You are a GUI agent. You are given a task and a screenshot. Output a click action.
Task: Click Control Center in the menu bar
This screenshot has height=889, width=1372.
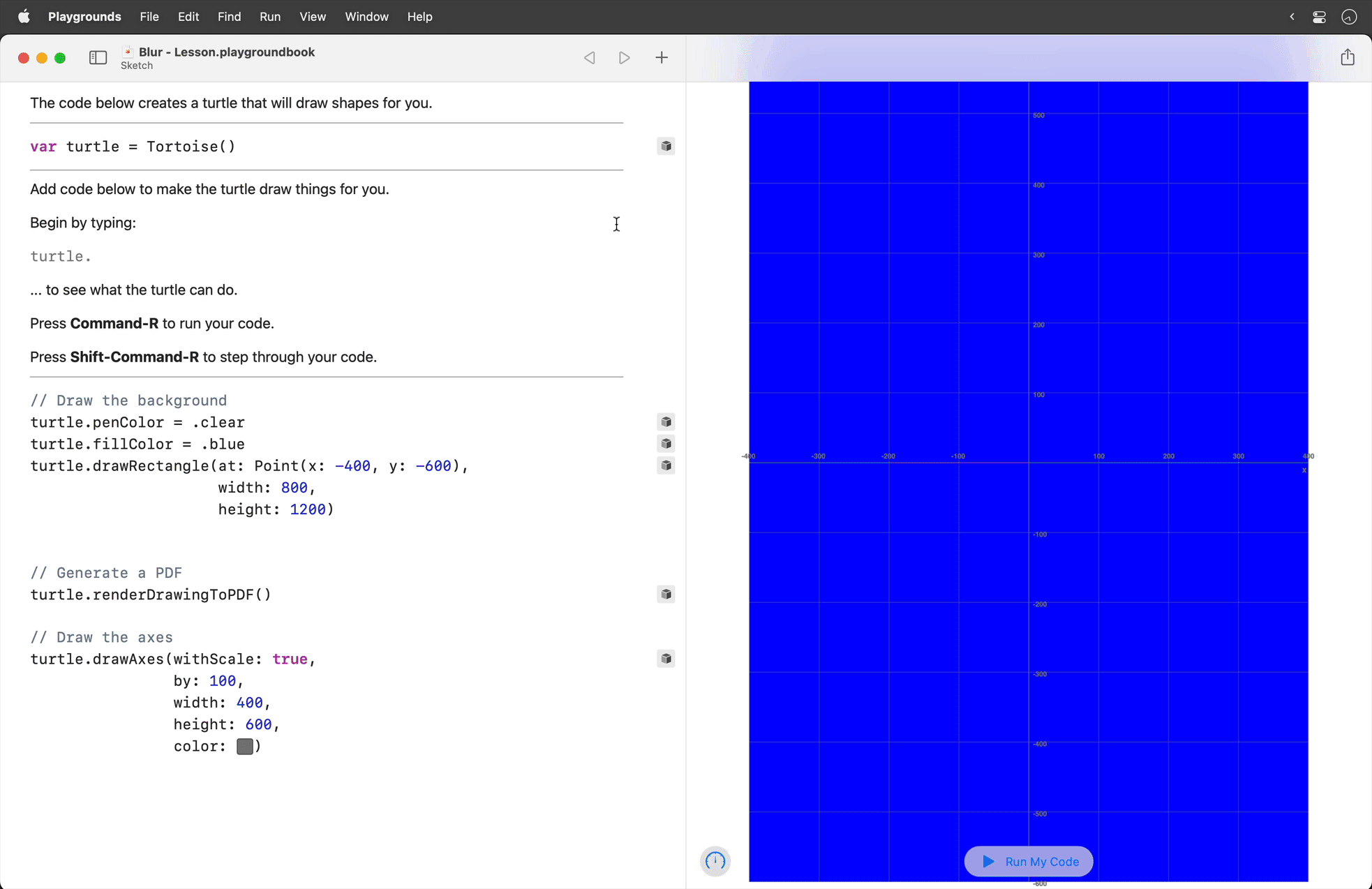[x=1319, y=16]
